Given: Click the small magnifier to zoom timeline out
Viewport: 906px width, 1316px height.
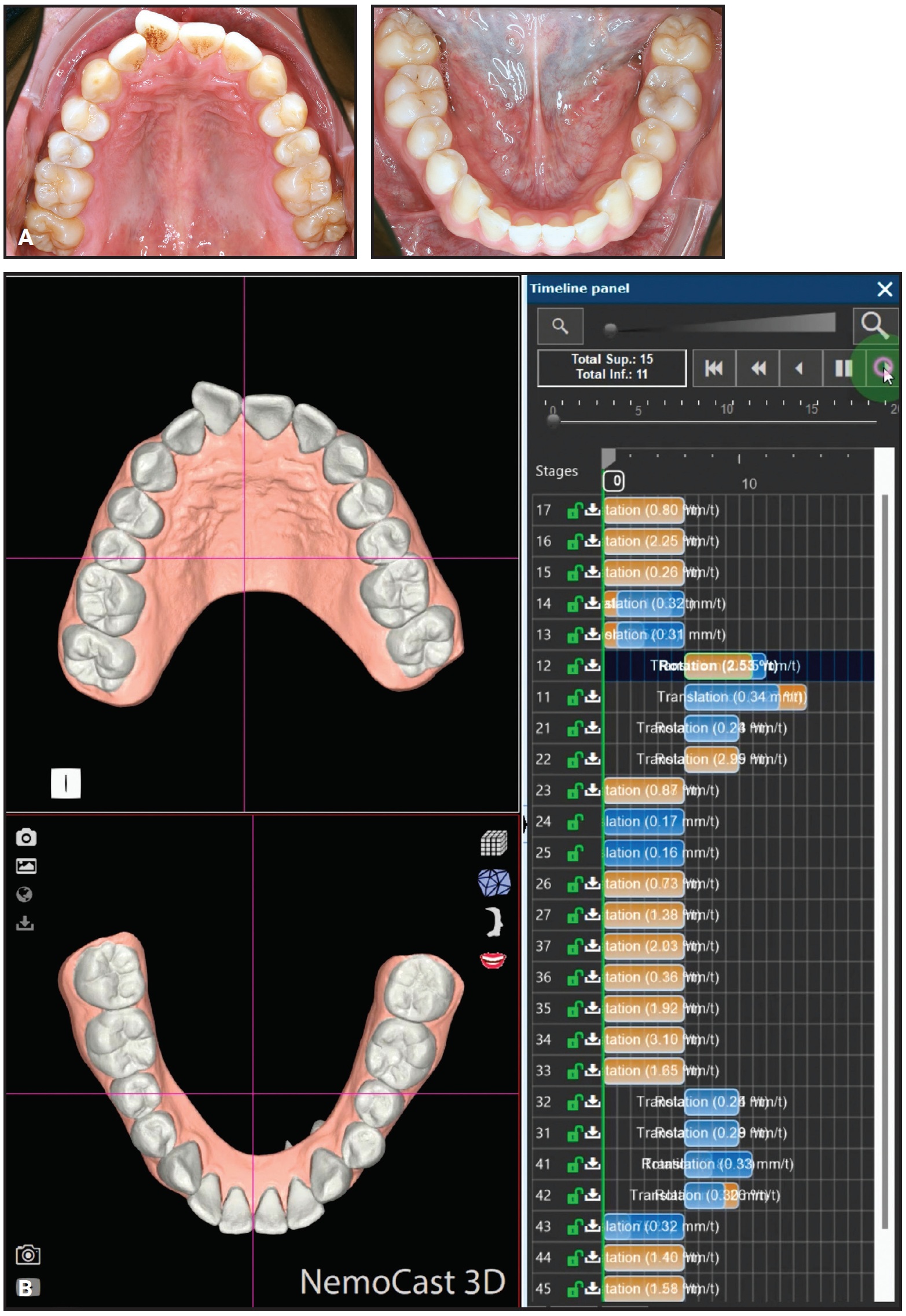Looking at the screenshot, I should pos(560,326).
